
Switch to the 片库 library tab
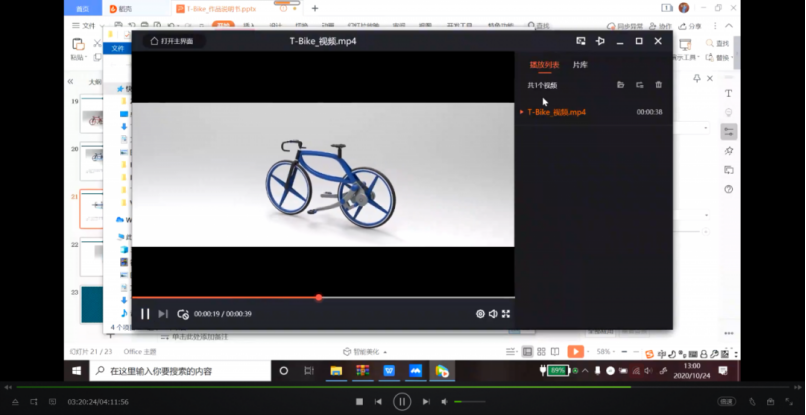(580, 65)
